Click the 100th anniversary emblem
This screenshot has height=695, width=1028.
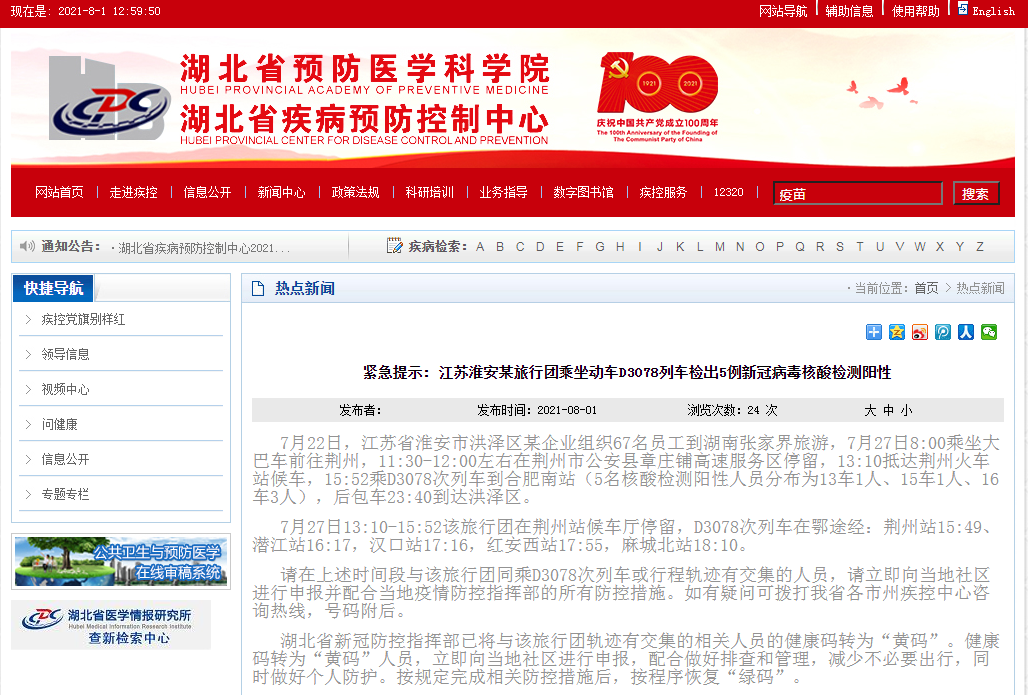[657, 98]
